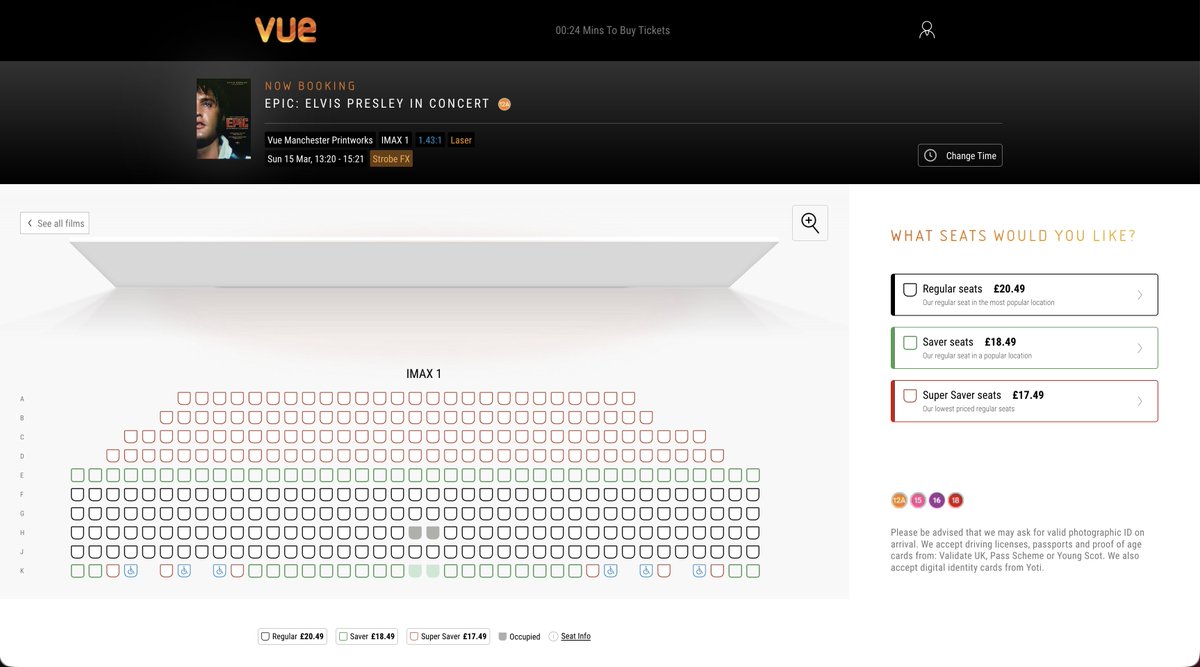1200x667 pixels.
Task: Select the rightmost wheelchair seat in row K
Action: [x=699, y=571]
